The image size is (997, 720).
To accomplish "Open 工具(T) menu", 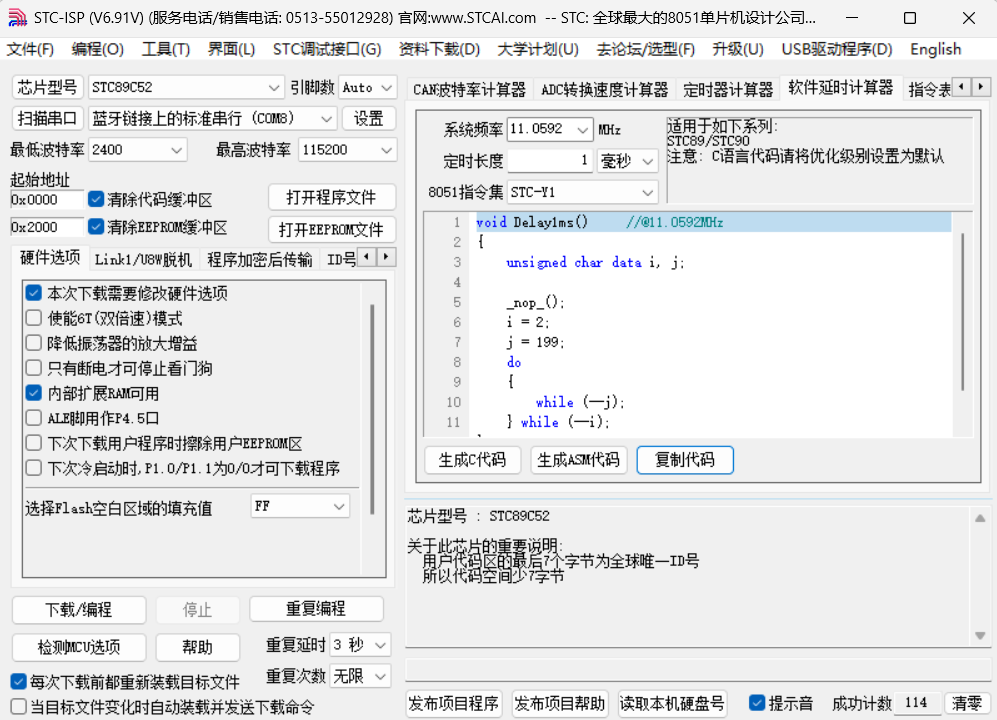I will [165, 50].
